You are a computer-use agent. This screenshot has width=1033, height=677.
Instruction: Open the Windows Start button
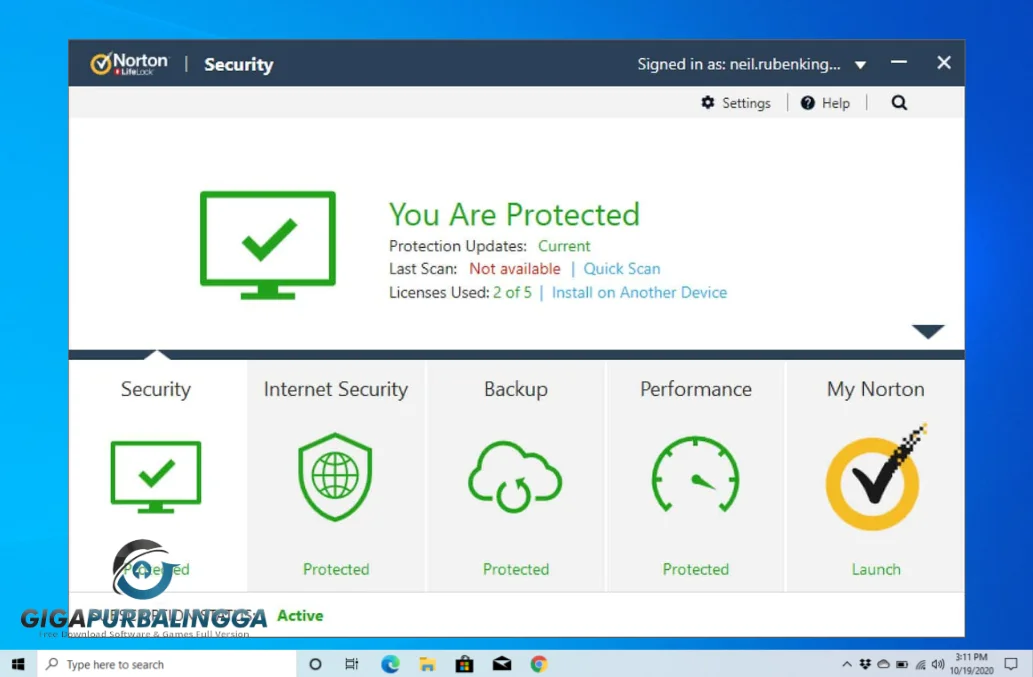click(x=18, y=664)
